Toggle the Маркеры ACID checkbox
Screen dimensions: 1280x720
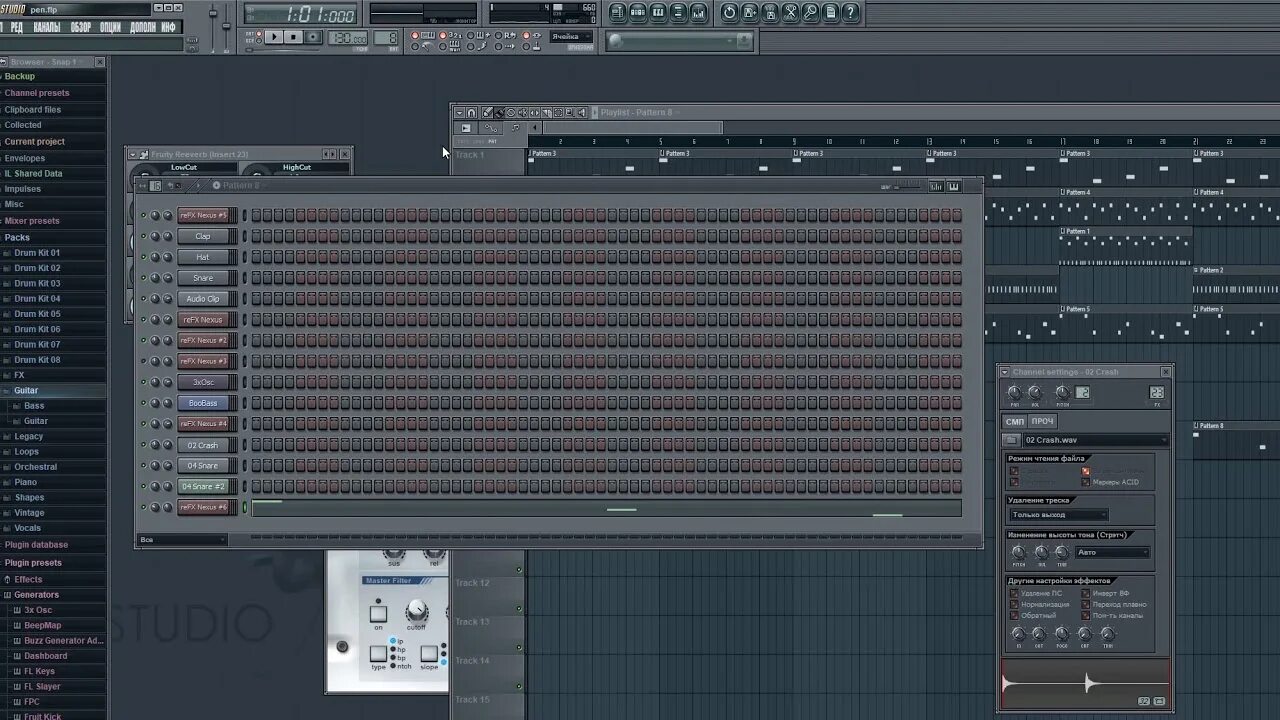[x=1086, y=482]
